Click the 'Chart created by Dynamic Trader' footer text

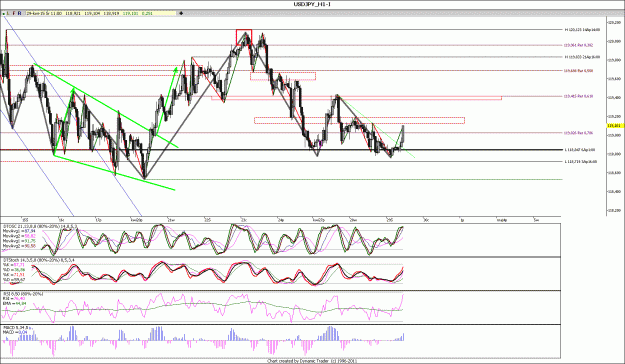(312, 361)
